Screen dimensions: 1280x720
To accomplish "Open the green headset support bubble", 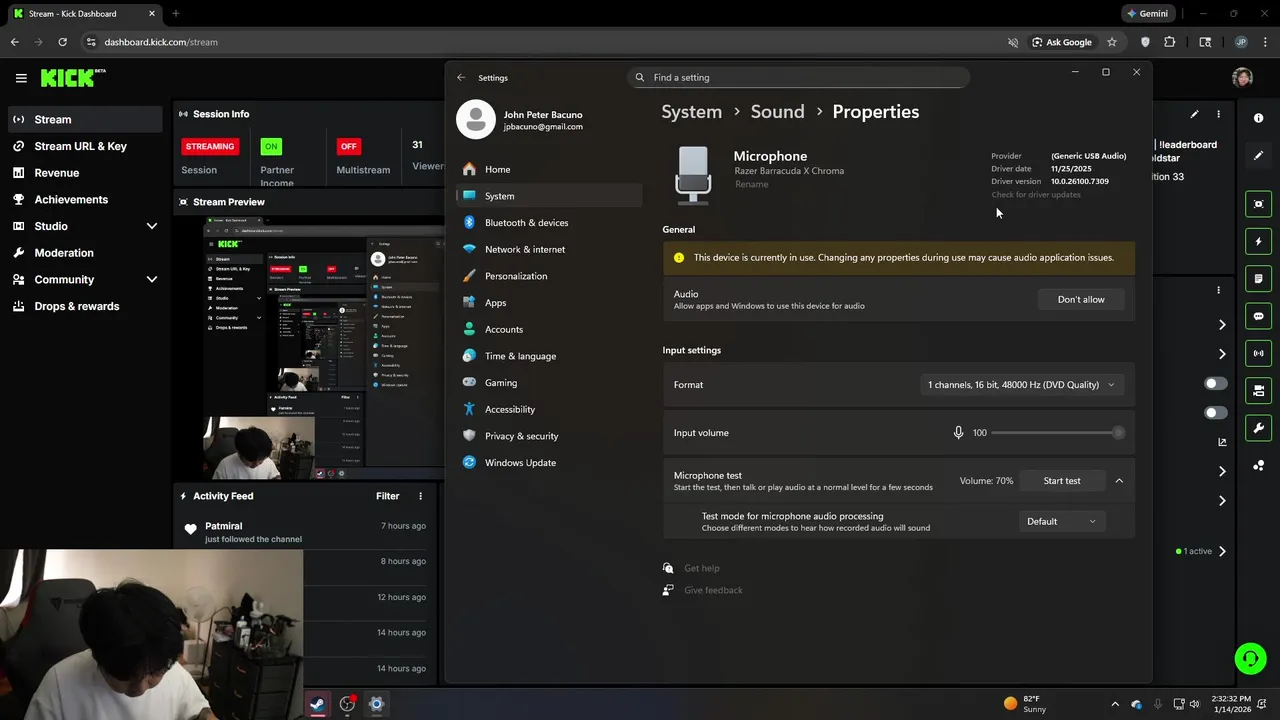I will (1250, 658).
